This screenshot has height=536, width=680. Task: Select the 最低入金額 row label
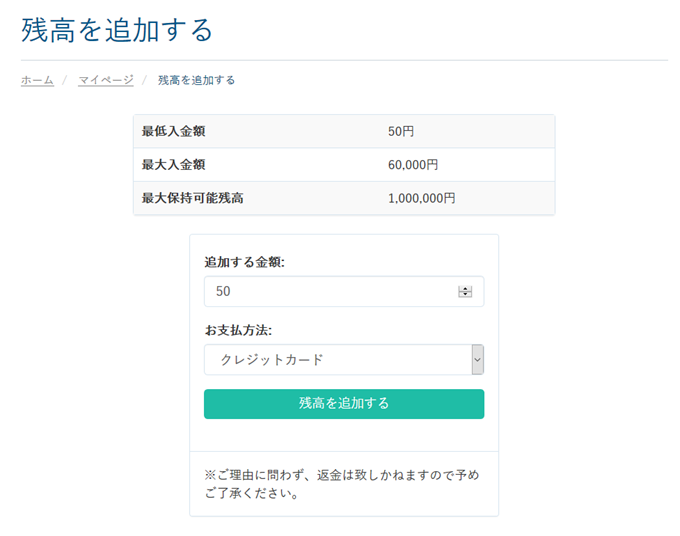coord(173,132)
